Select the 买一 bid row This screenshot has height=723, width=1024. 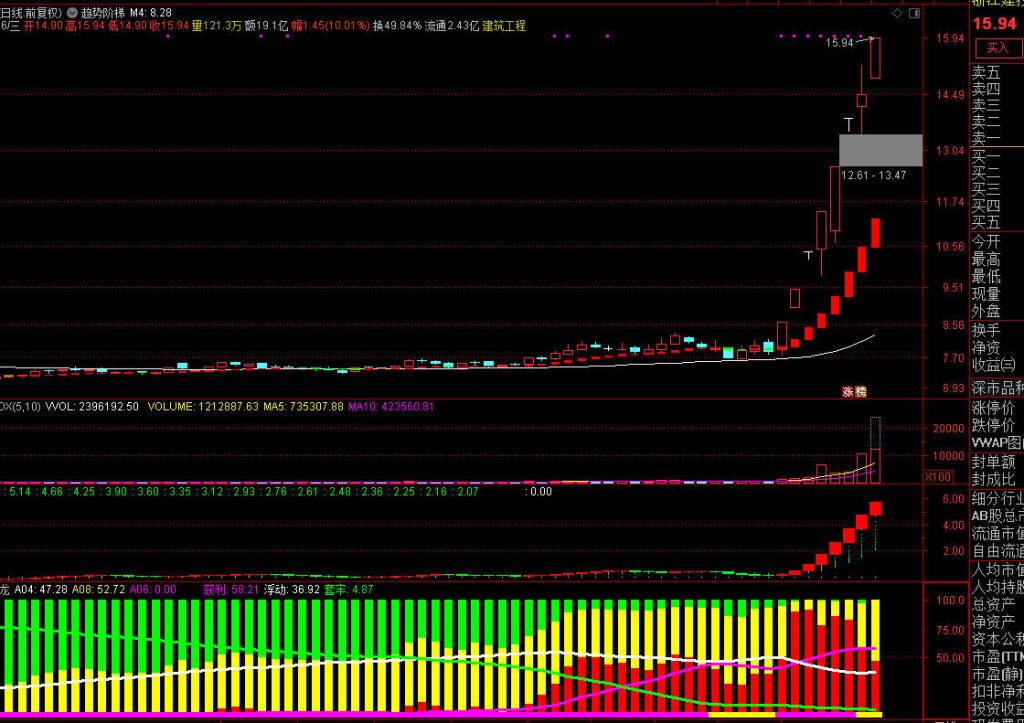pyautogui.click(x=987, y=156)
